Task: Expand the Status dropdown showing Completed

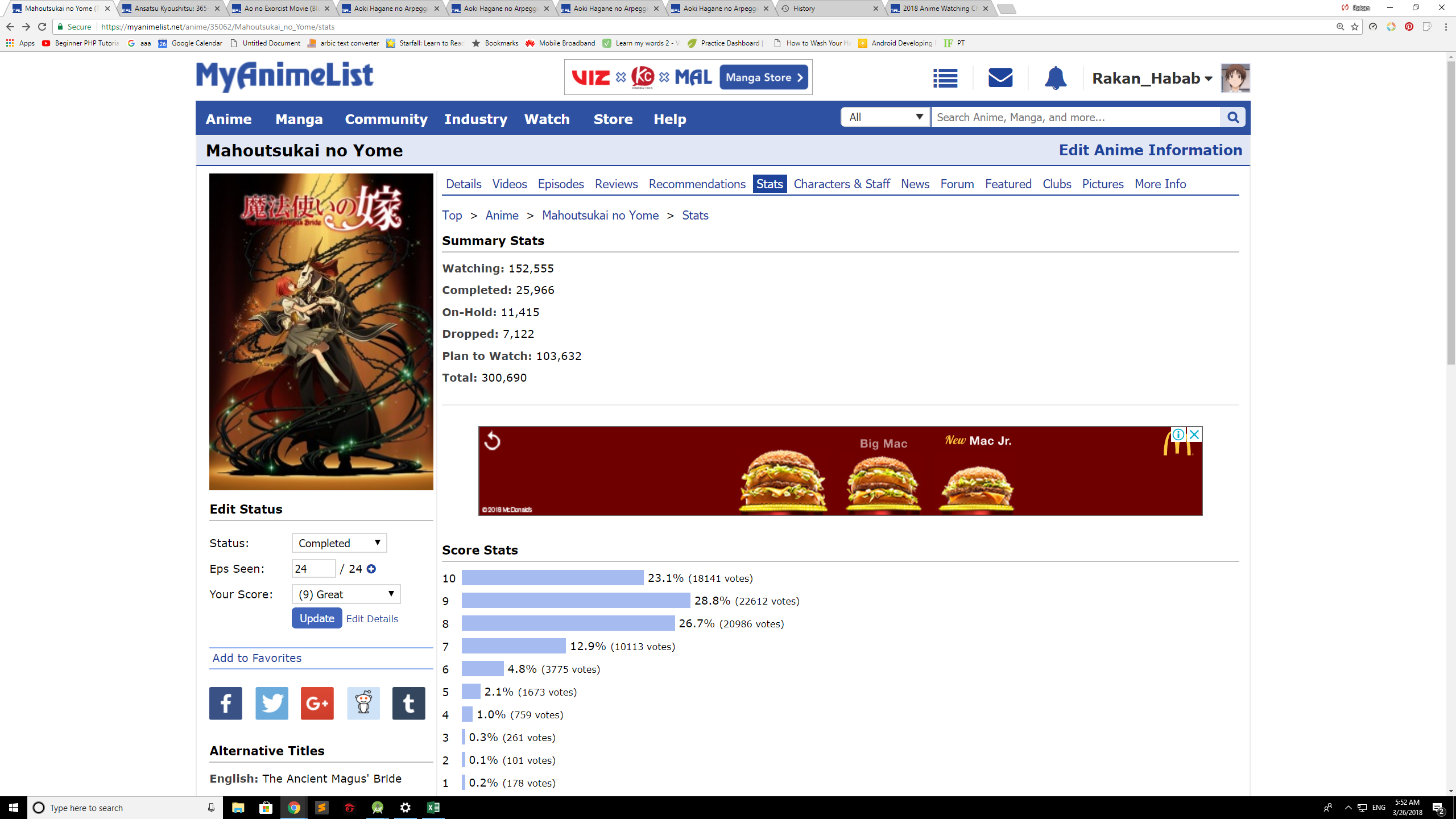Action: click(x=339, y=543)
